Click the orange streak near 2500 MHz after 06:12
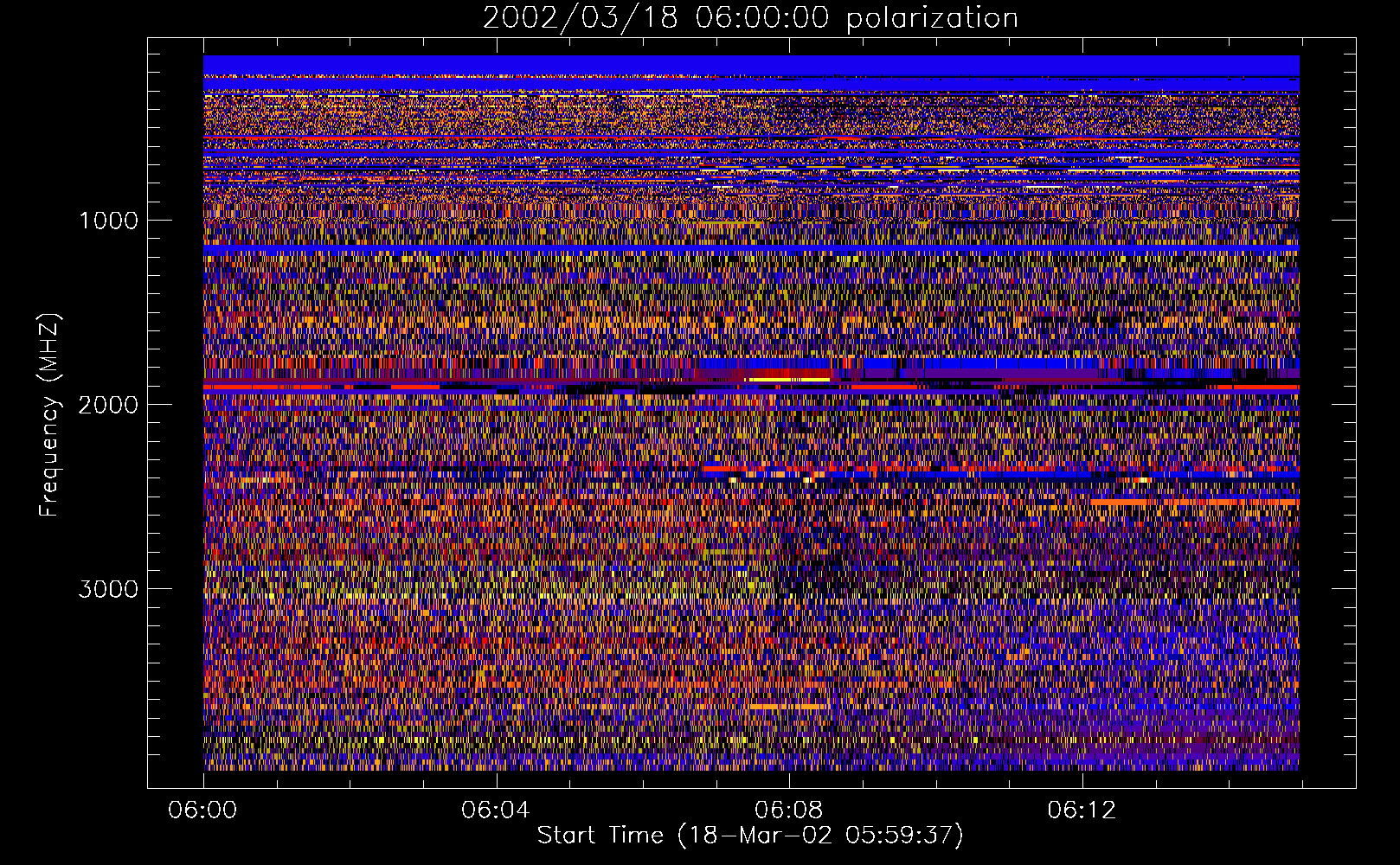1400x865 pixels. click(1194, 502)
